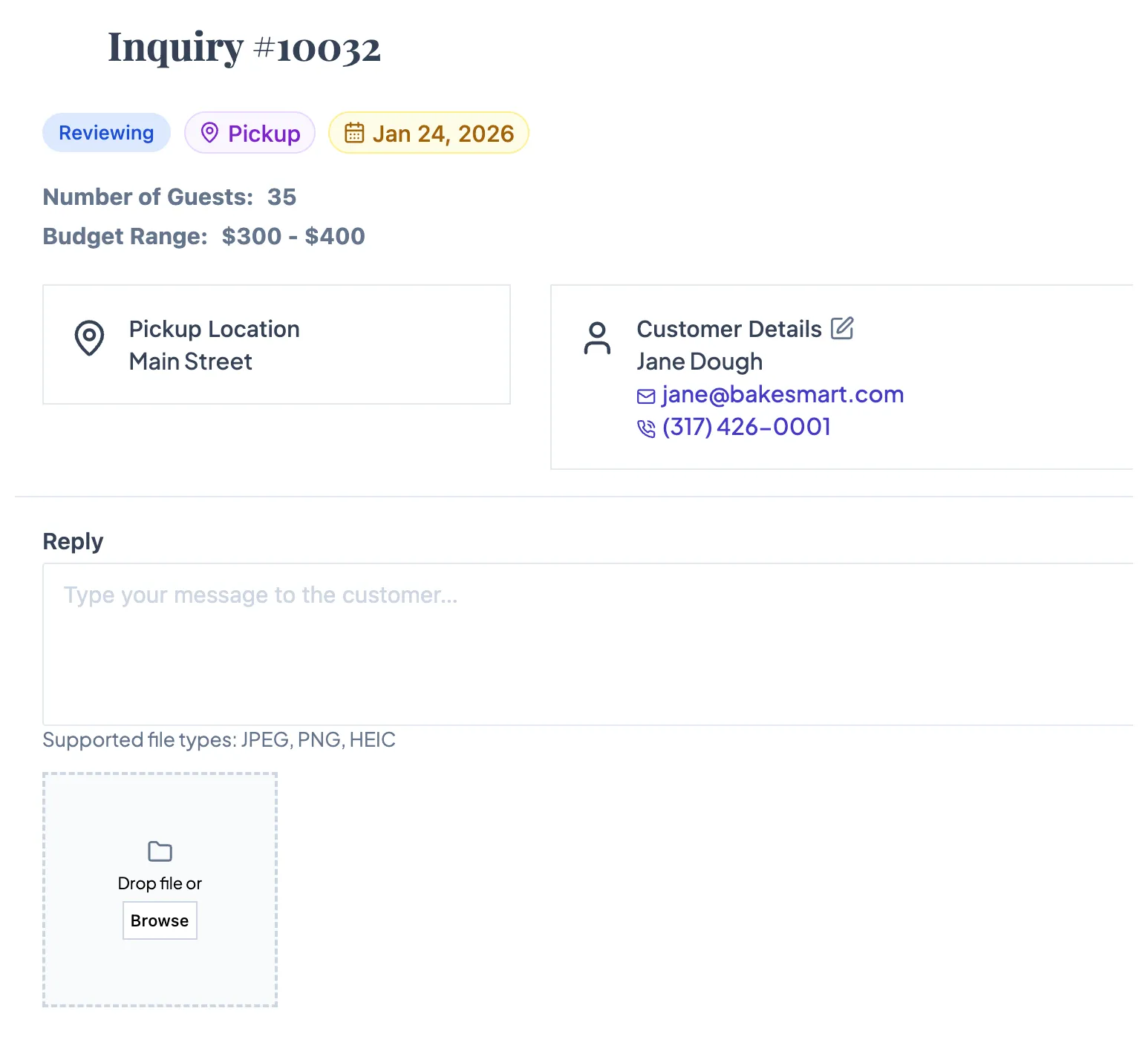Click the phone icon beside phone number
Viewport: 1148px width, 1037px height.
646,428
